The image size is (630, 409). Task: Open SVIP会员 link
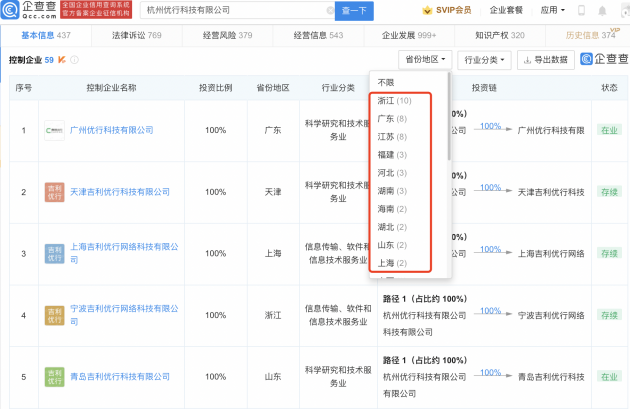pyautogui.click(x=454, y=10)
